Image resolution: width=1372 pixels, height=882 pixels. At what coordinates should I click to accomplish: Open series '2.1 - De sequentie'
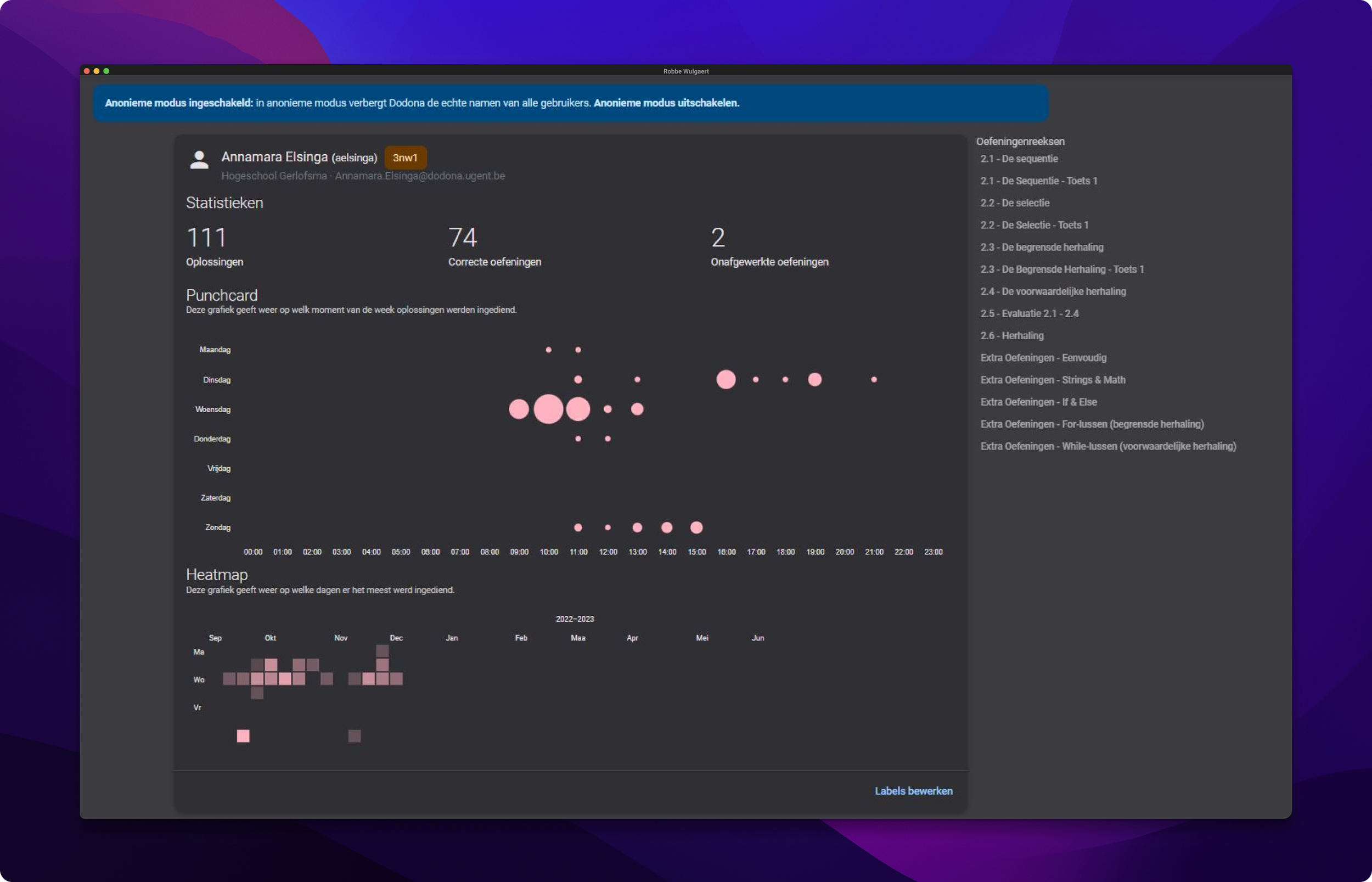[1019, 159]
